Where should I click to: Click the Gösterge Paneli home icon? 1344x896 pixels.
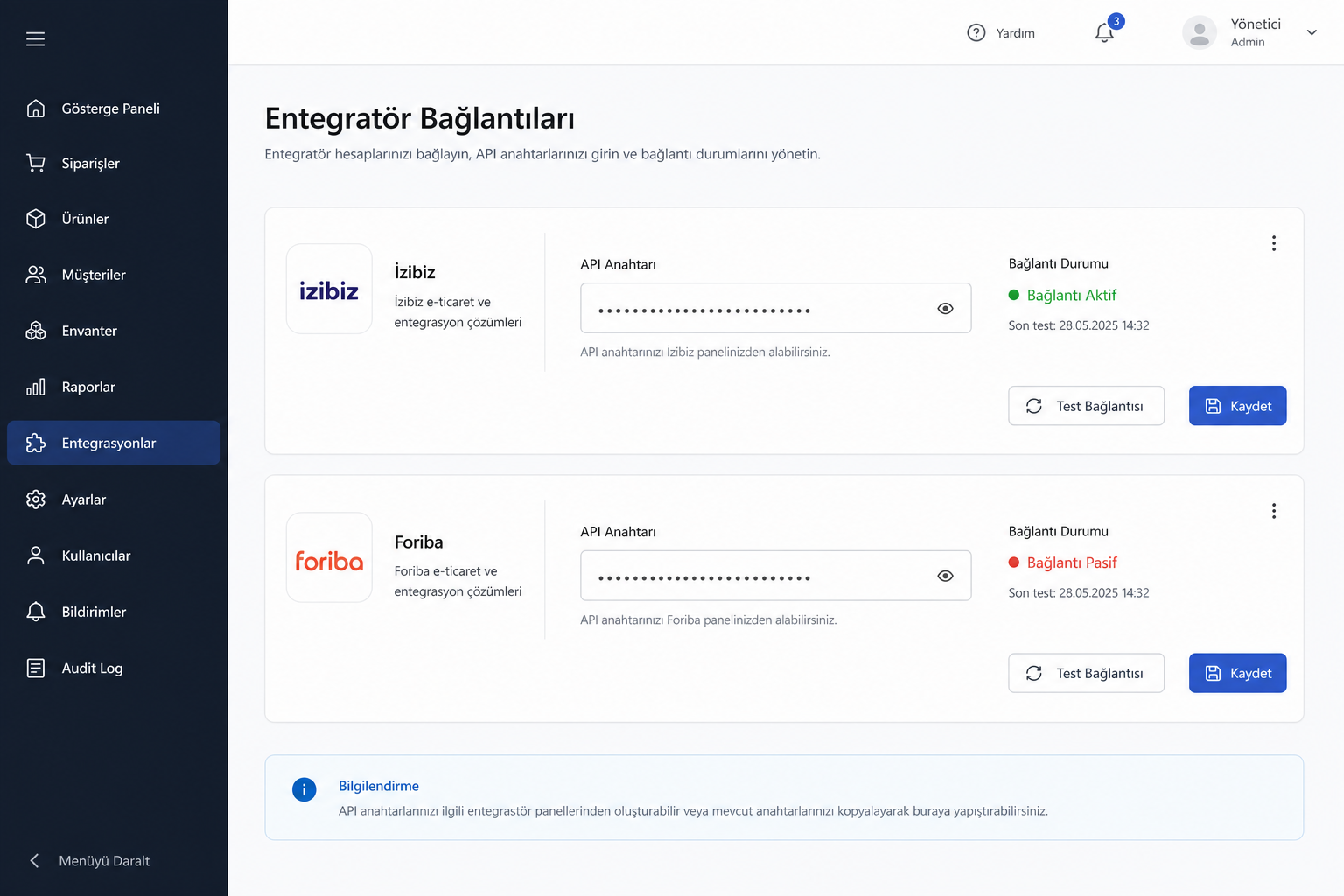click(x=36, y=108)
